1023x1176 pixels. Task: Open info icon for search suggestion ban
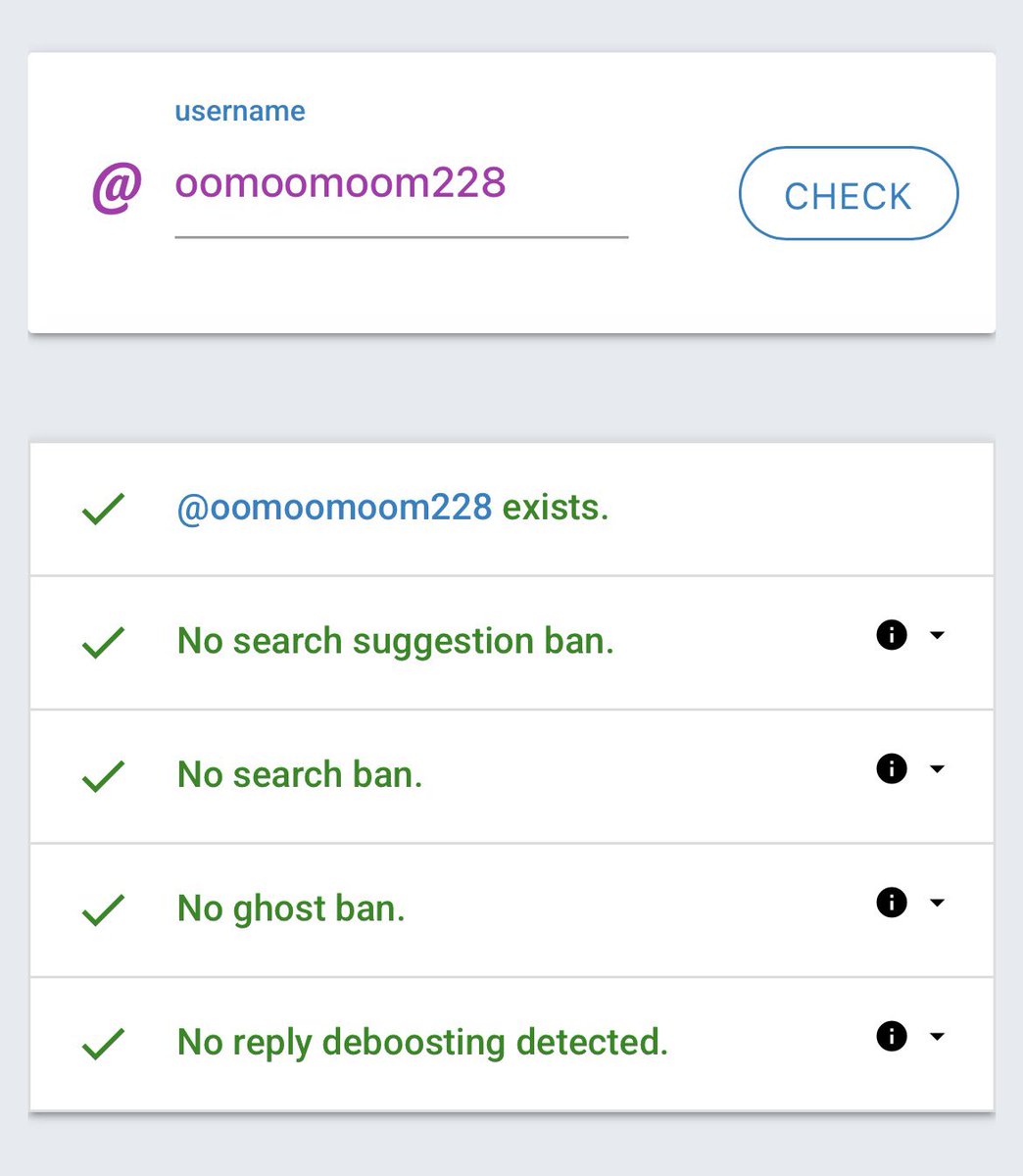coord(892,635)
